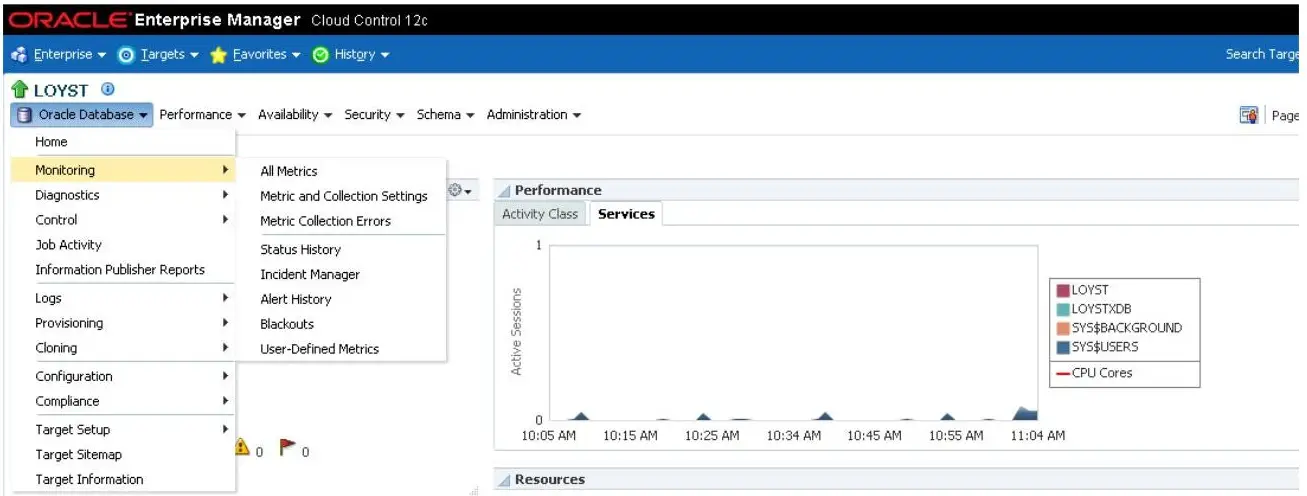Expand the Diagnostics submenu
Screen dimensions: 1307x496
pos(122,195)
